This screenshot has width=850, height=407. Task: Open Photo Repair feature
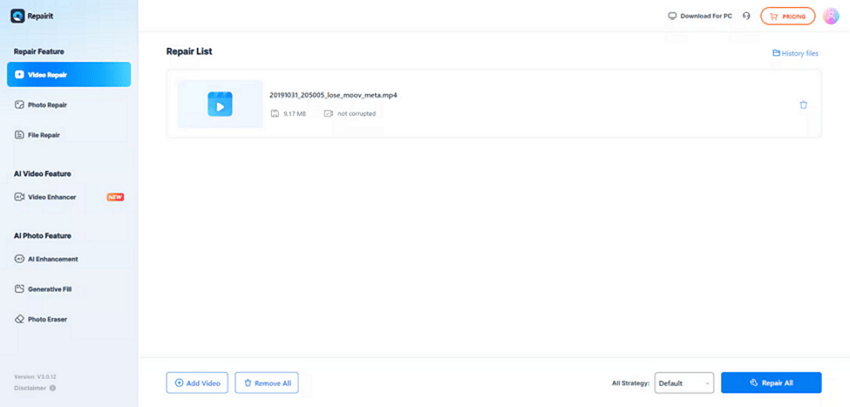coord(47,105)
